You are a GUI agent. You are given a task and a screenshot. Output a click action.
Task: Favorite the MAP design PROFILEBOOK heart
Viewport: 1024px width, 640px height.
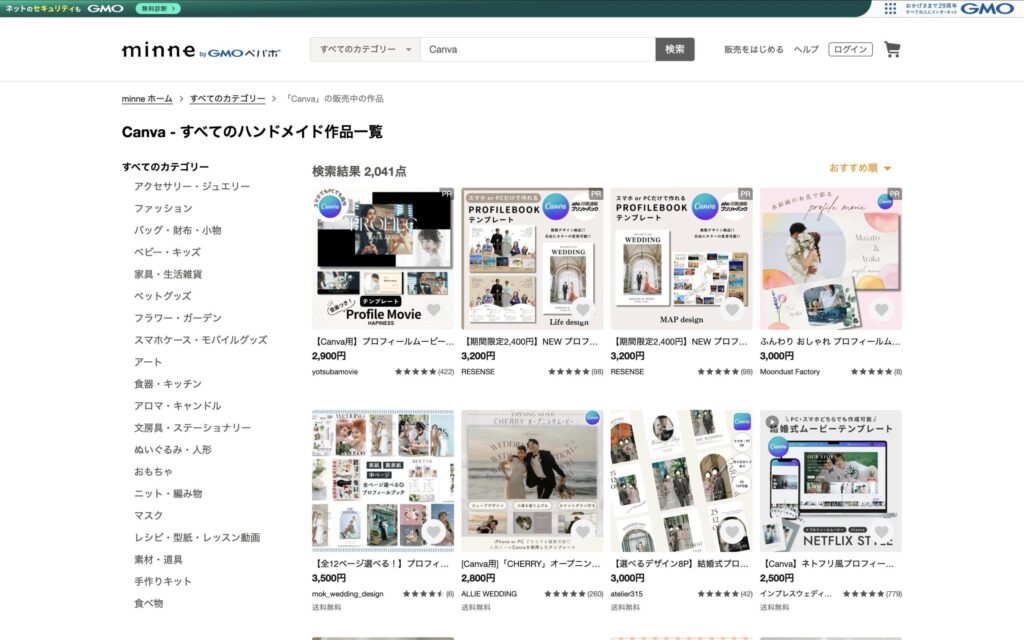coord(732,310)
